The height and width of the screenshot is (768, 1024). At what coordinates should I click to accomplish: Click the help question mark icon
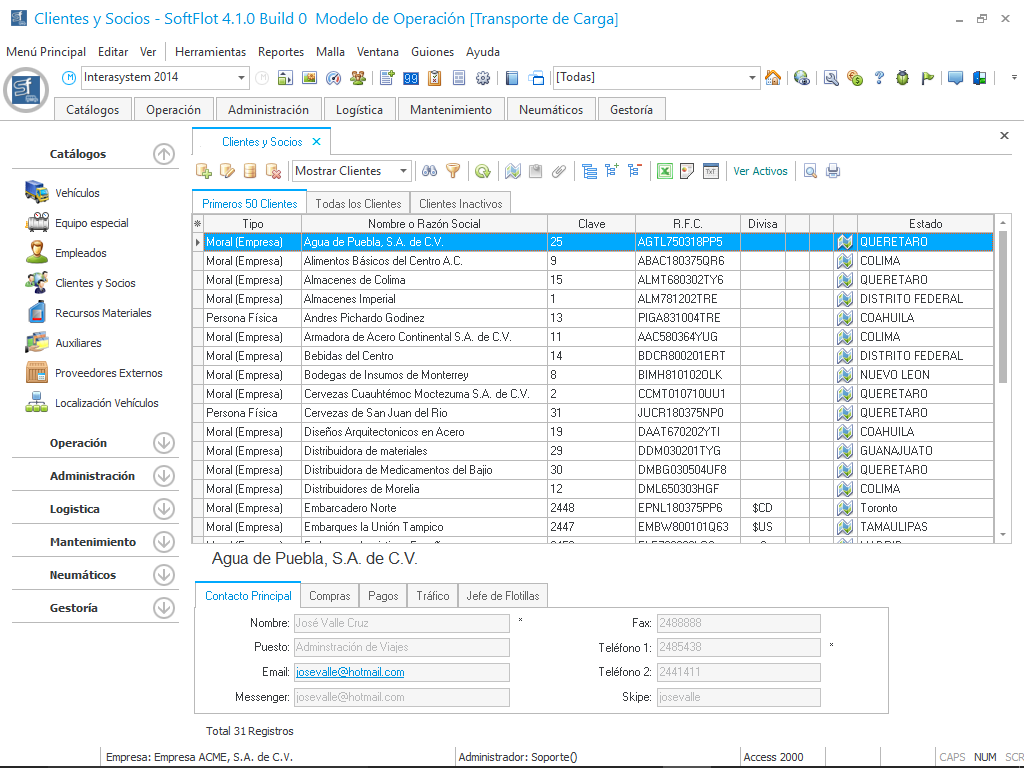point(879,78)
